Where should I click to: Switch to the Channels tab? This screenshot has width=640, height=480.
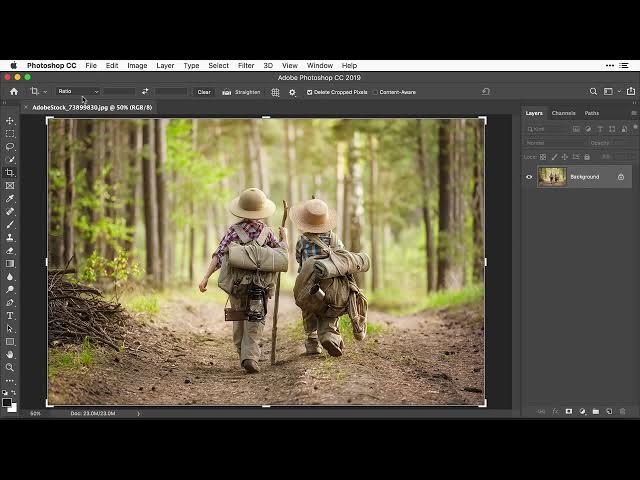click(563, 113)
